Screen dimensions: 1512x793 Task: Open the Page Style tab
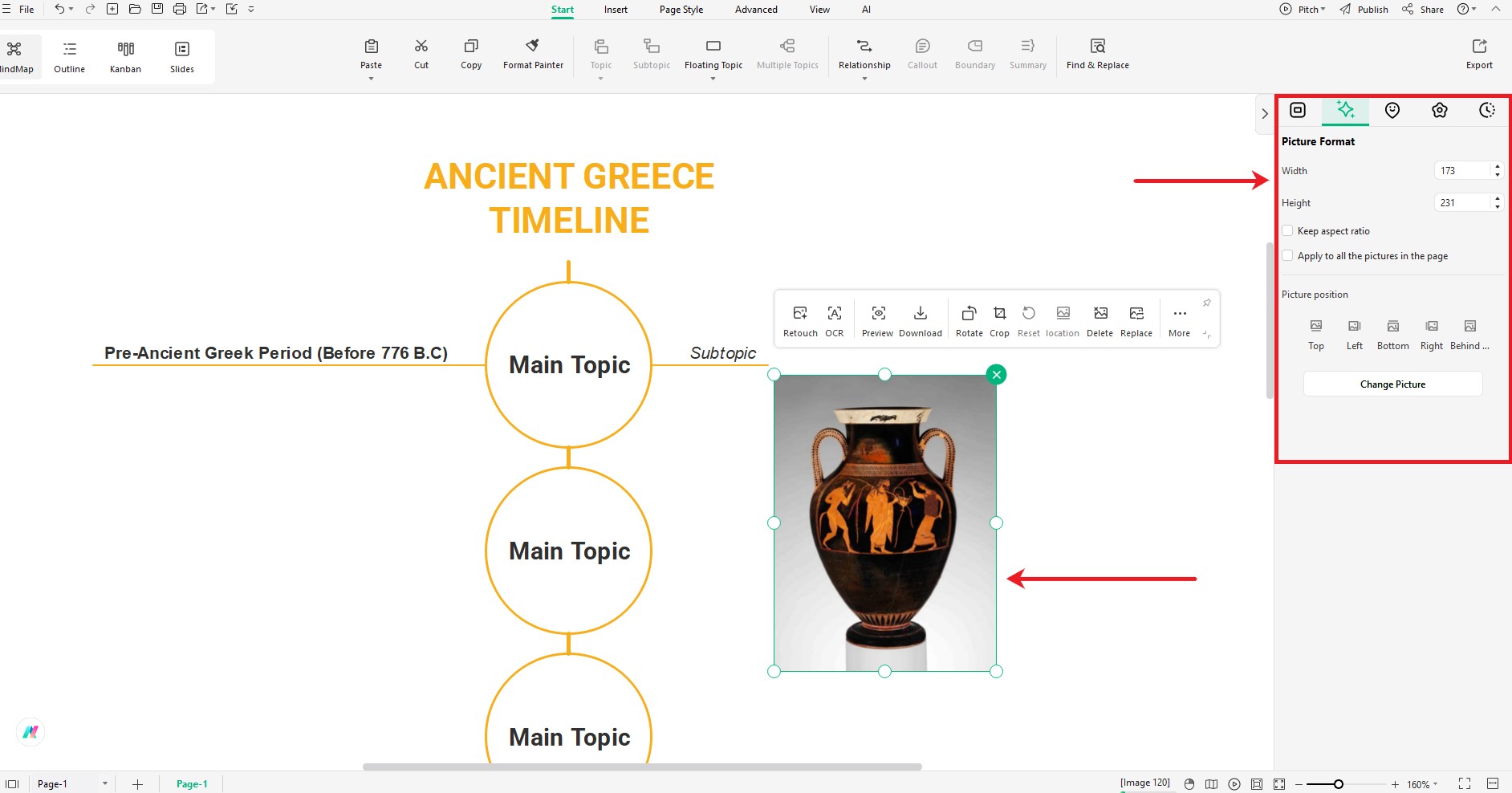click(x=681, y=10)
